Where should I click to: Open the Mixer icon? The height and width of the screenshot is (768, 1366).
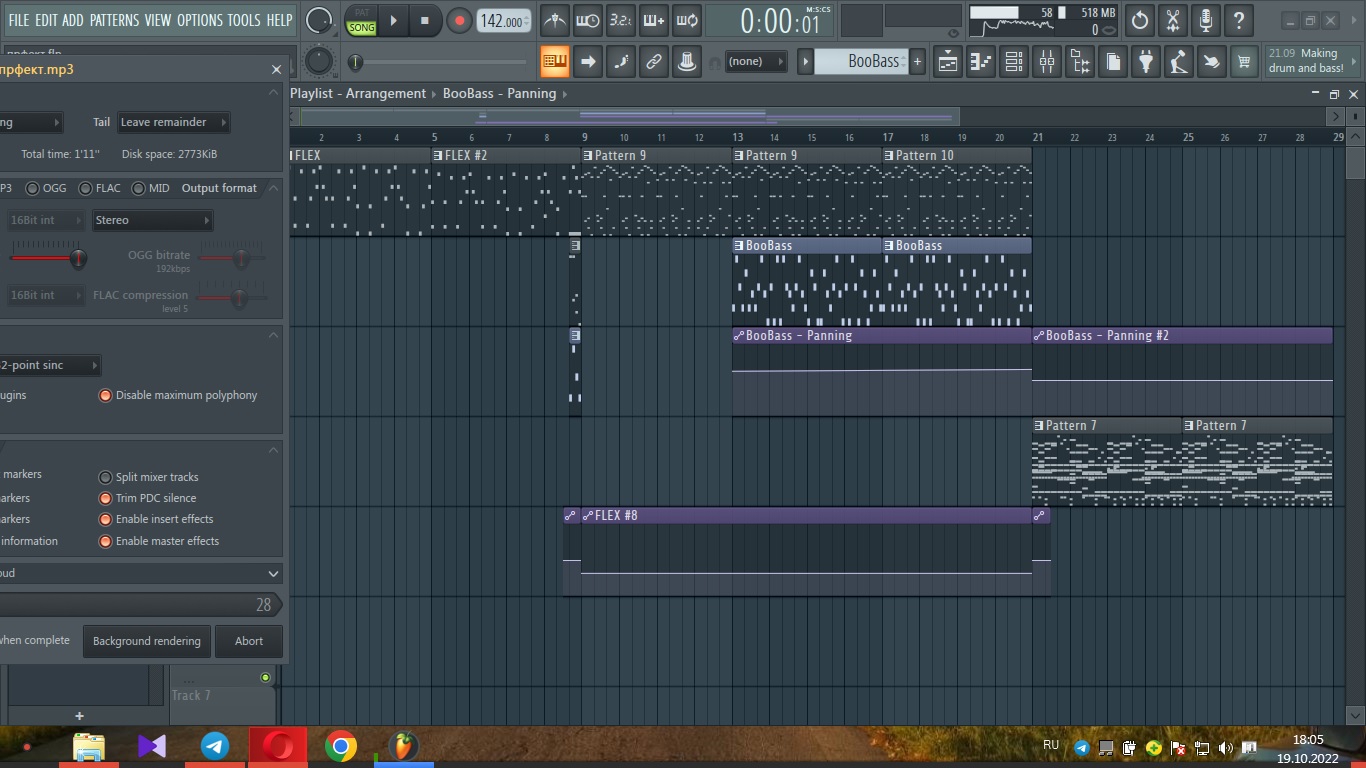(x=1047, y=62)
